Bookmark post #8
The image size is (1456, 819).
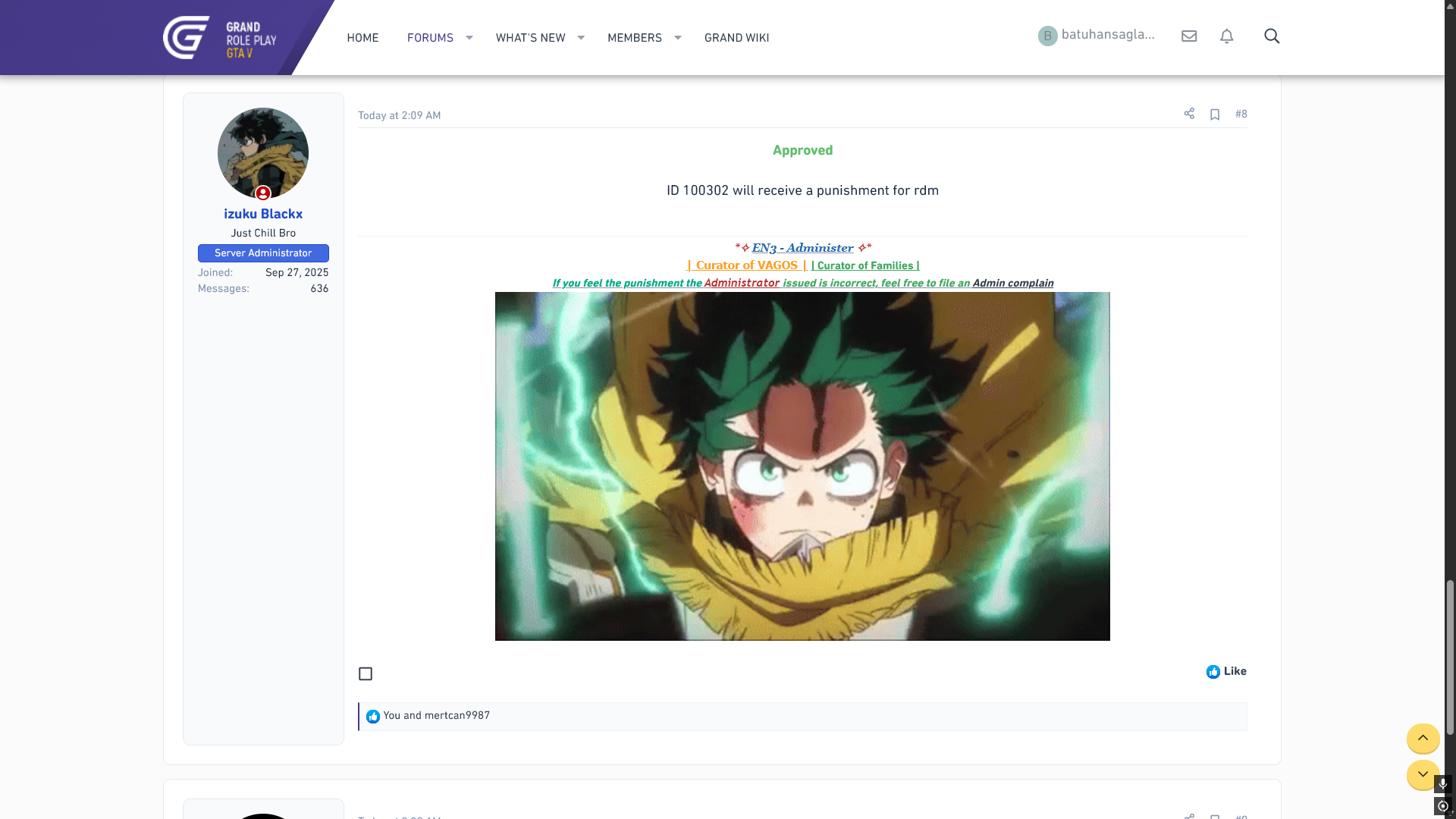point(1215,115)
